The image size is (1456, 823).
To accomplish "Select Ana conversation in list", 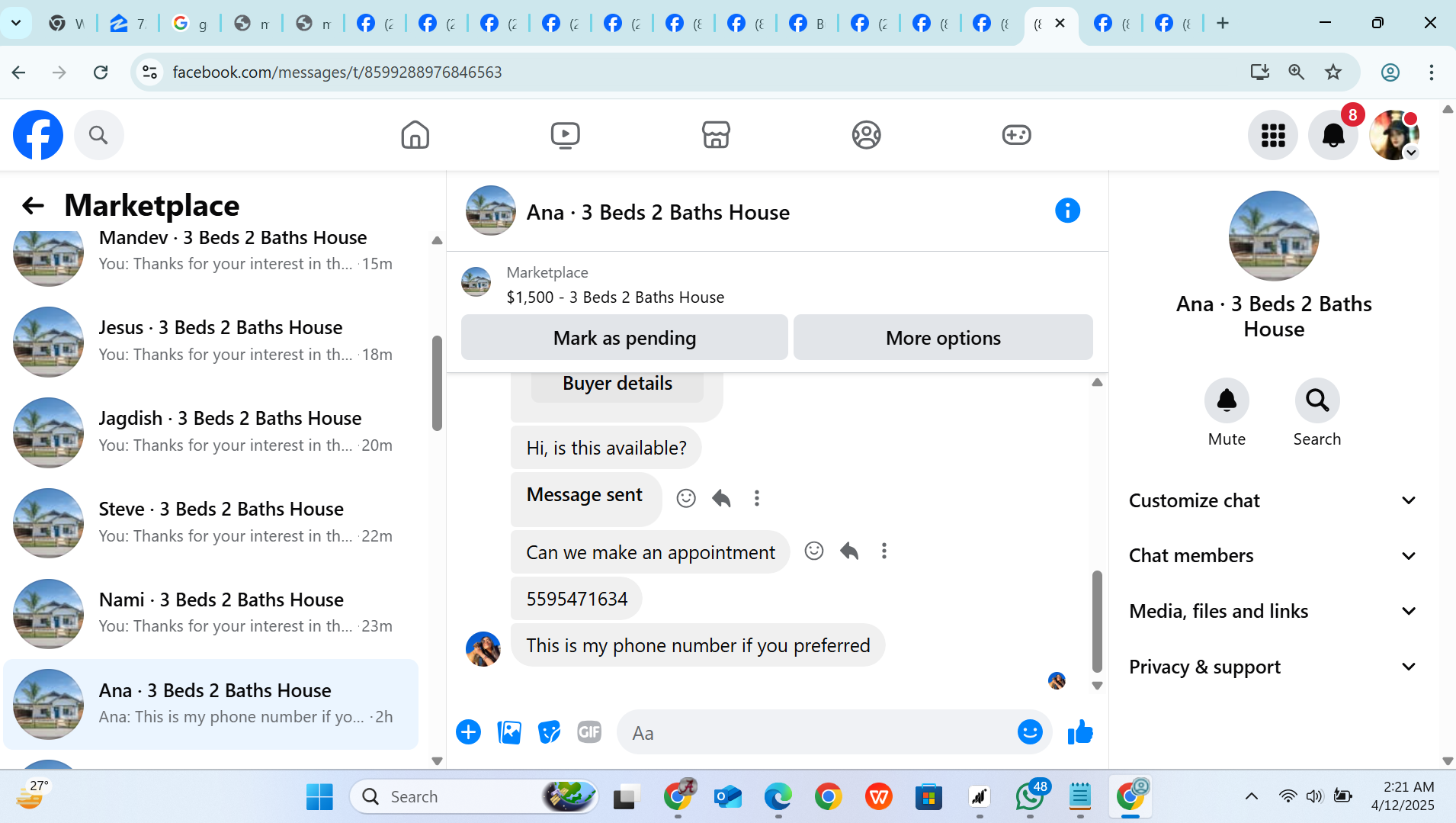I will pyautogui.click(x=211, y=704).
